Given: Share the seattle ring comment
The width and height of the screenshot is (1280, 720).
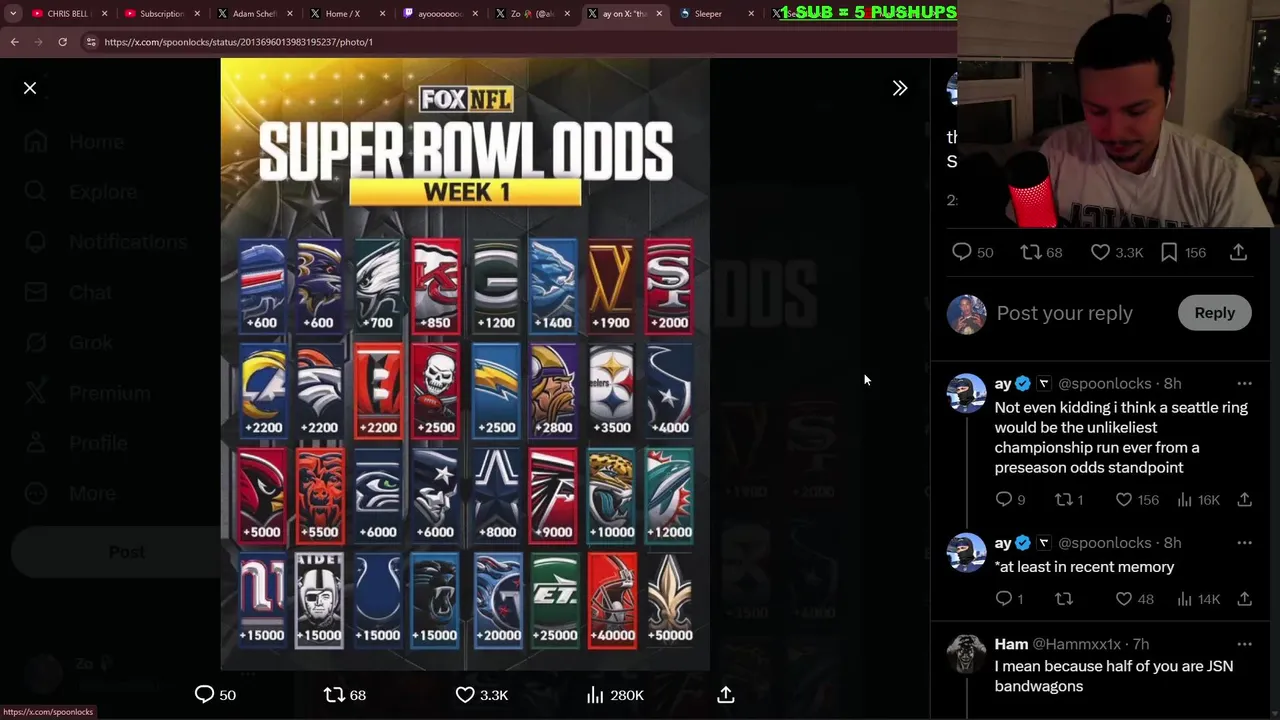Looking at the screenshot, I should coord(1244,499).
